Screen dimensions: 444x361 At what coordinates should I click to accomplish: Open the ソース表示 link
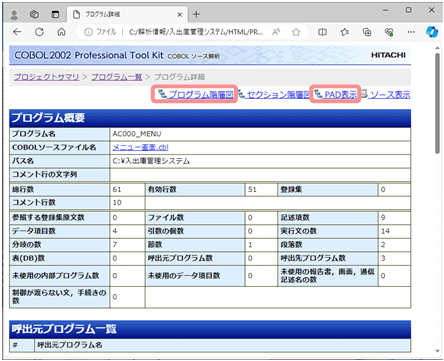390,95
